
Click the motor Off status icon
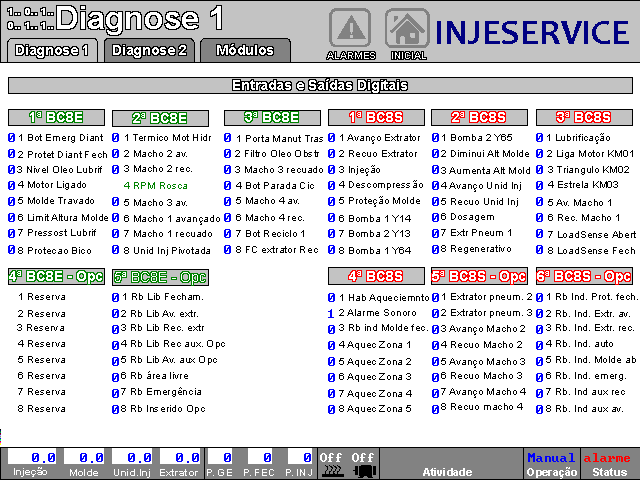click(x=363, y=463)
